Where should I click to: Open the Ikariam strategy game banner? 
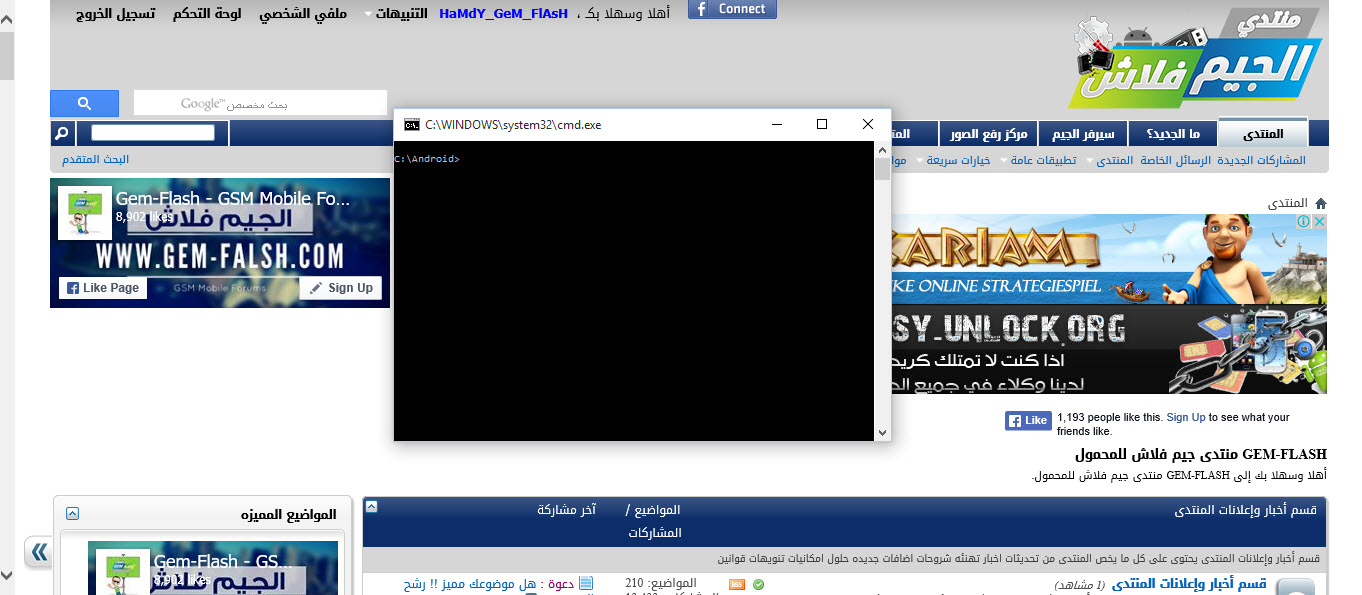[1109, 259]
